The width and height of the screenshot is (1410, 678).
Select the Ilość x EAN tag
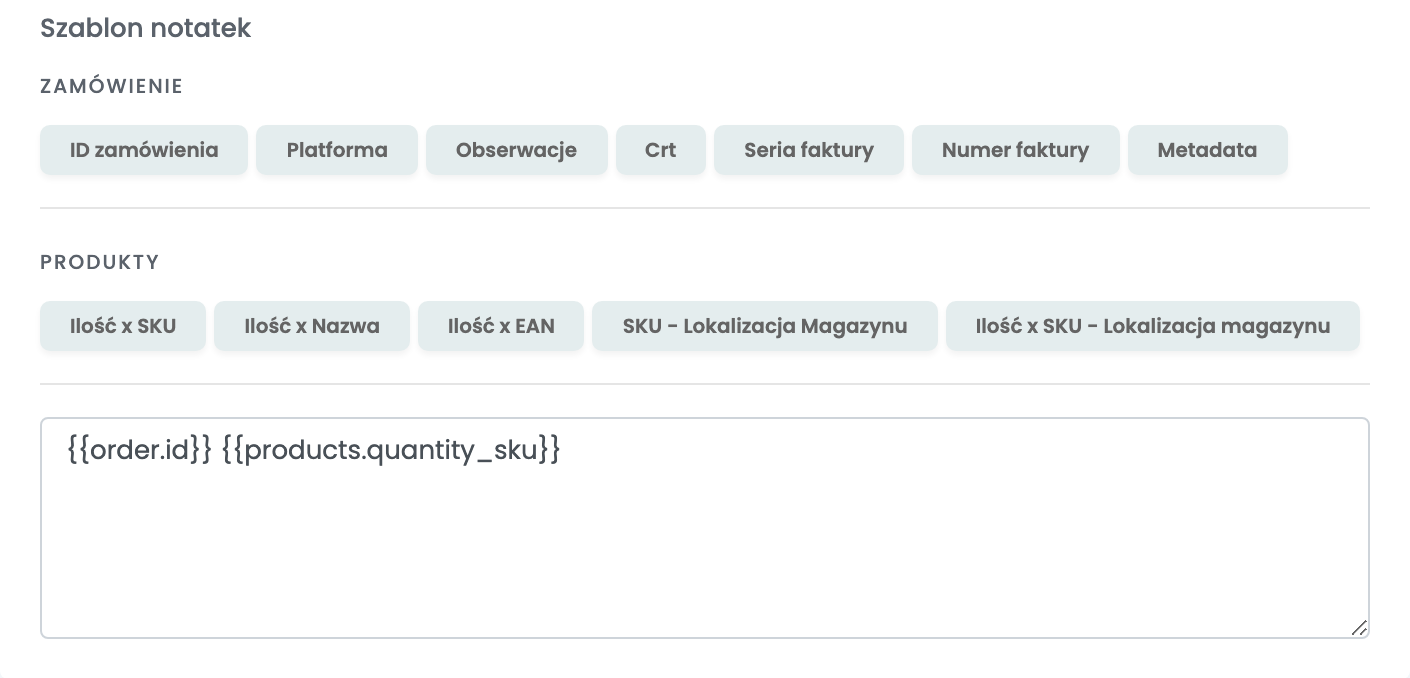501,326
